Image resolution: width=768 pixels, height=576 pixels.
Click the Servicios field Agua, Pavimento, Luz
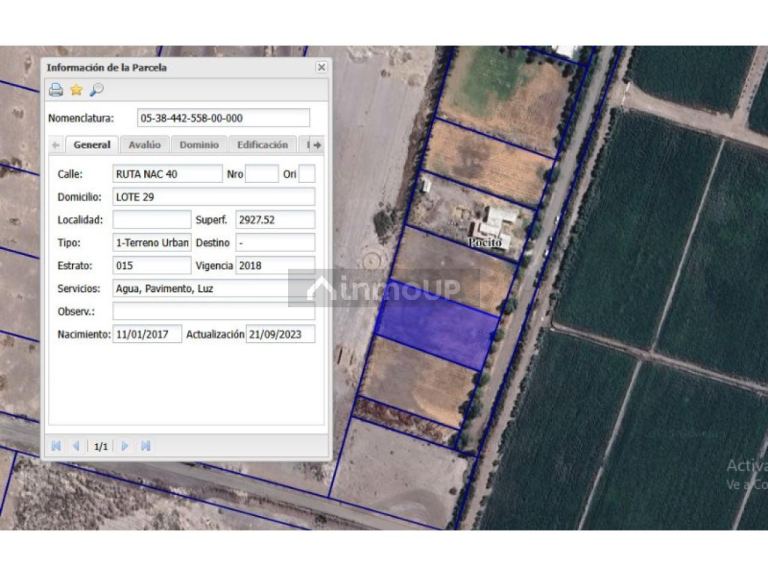214,288
